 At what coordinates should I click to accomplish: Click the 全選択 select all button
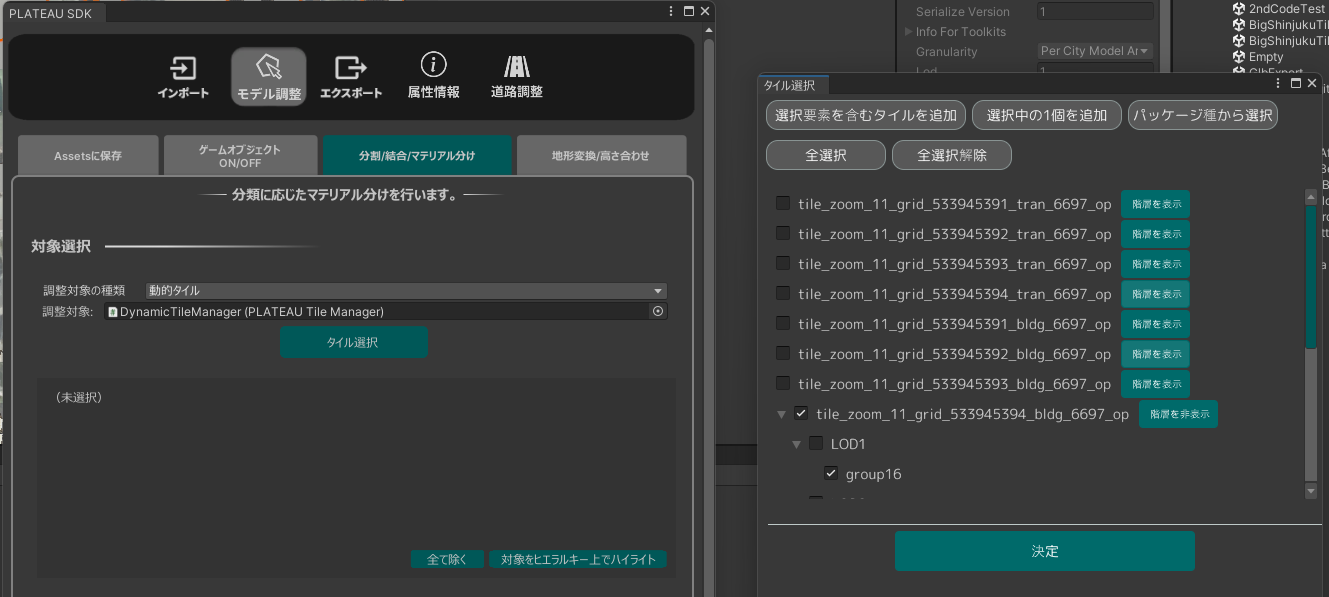coord(825,156)
